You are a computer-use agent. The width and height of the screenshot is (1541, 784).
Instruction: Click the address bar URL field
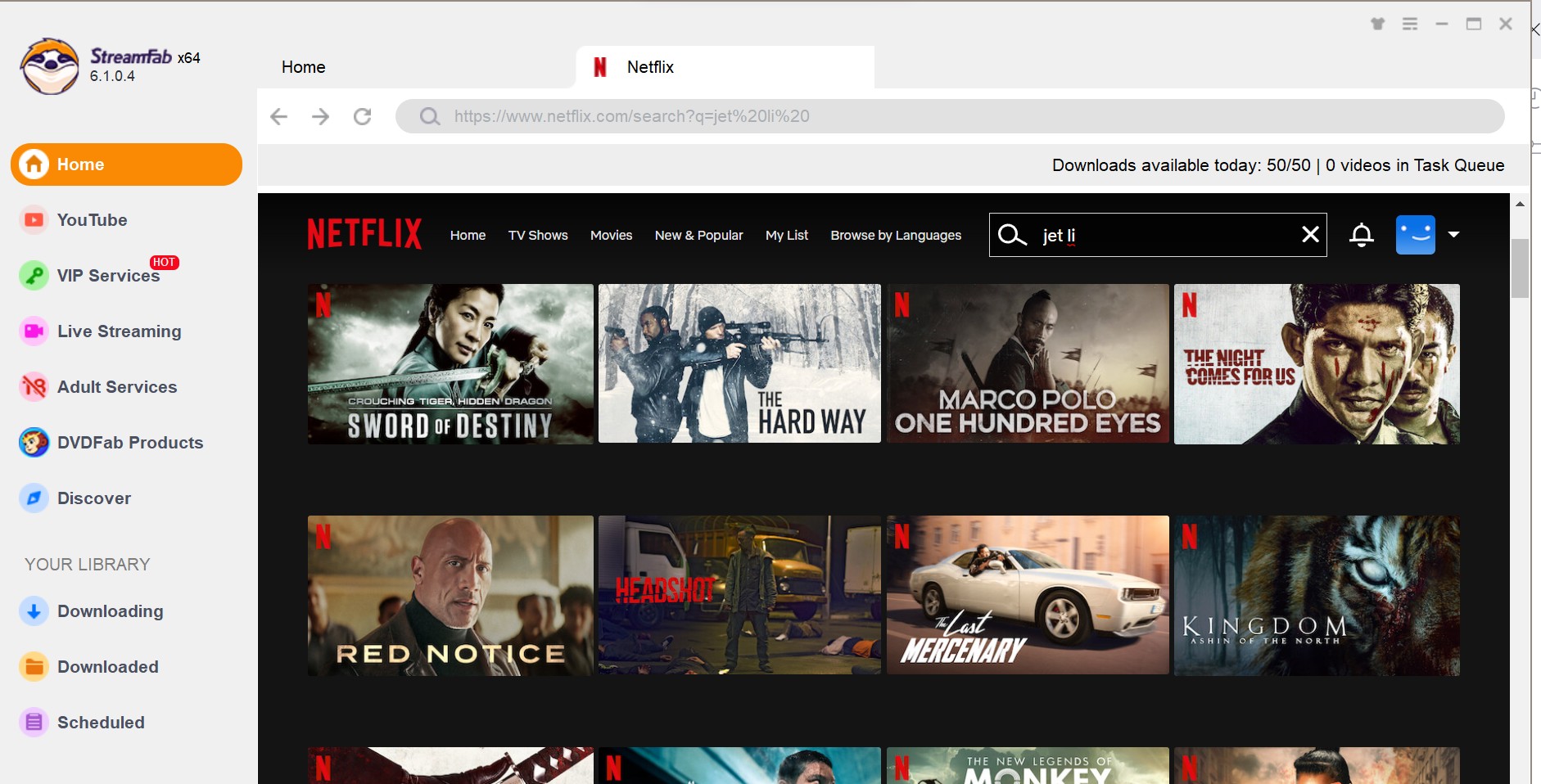[950, 116]
